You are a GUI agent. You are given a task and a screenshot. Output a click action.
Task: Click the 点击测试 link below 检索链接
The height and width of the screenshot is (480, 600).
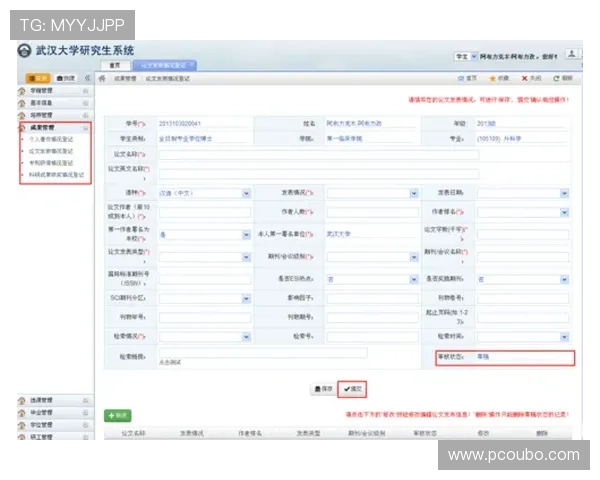[170, 362]
